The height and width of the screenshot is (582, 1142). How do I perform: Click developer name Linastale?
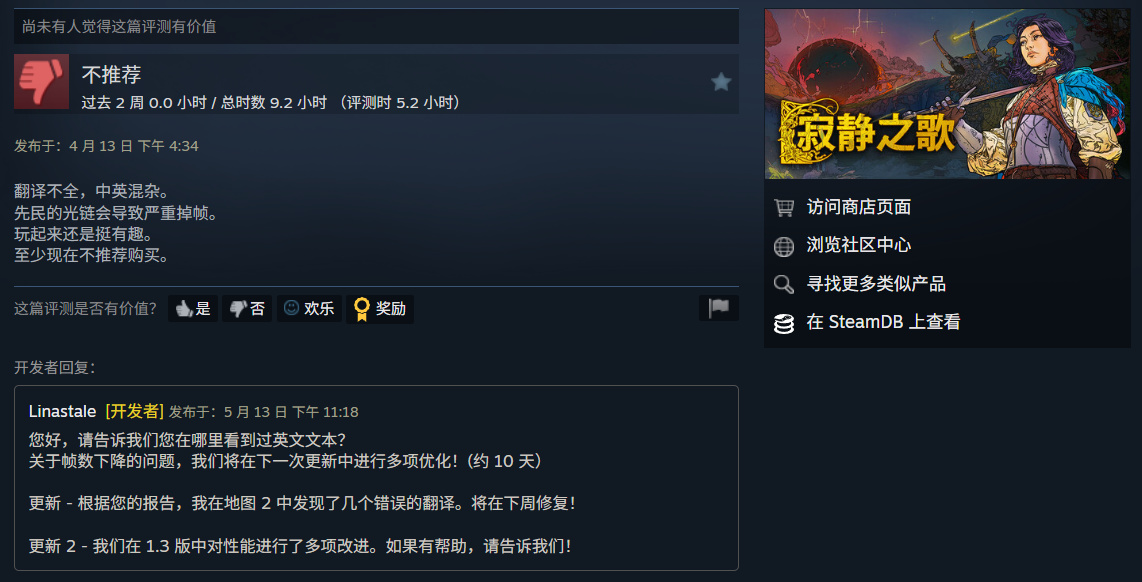[x=63, y=412]
